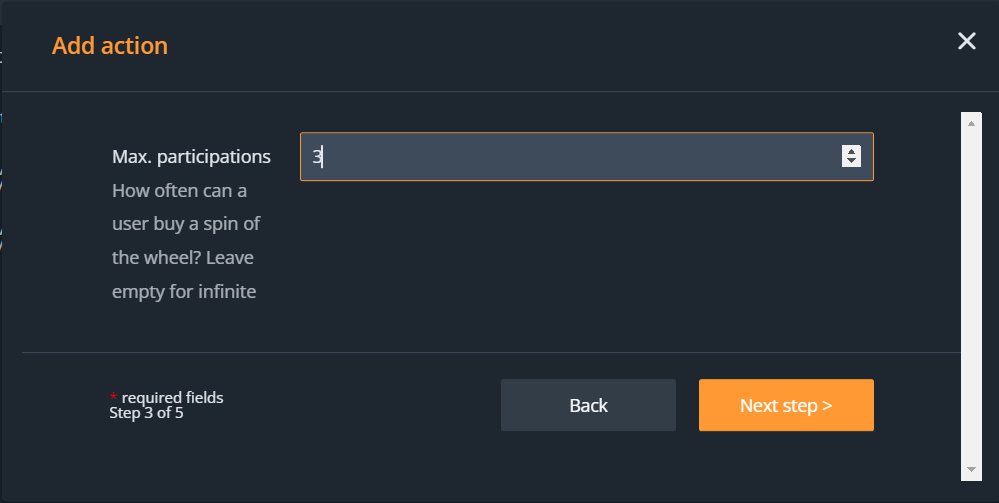Click the 'user buy a spin of' text line
Image resolution: width=999 pixels, height=503 pixels.
coord(186,224)
